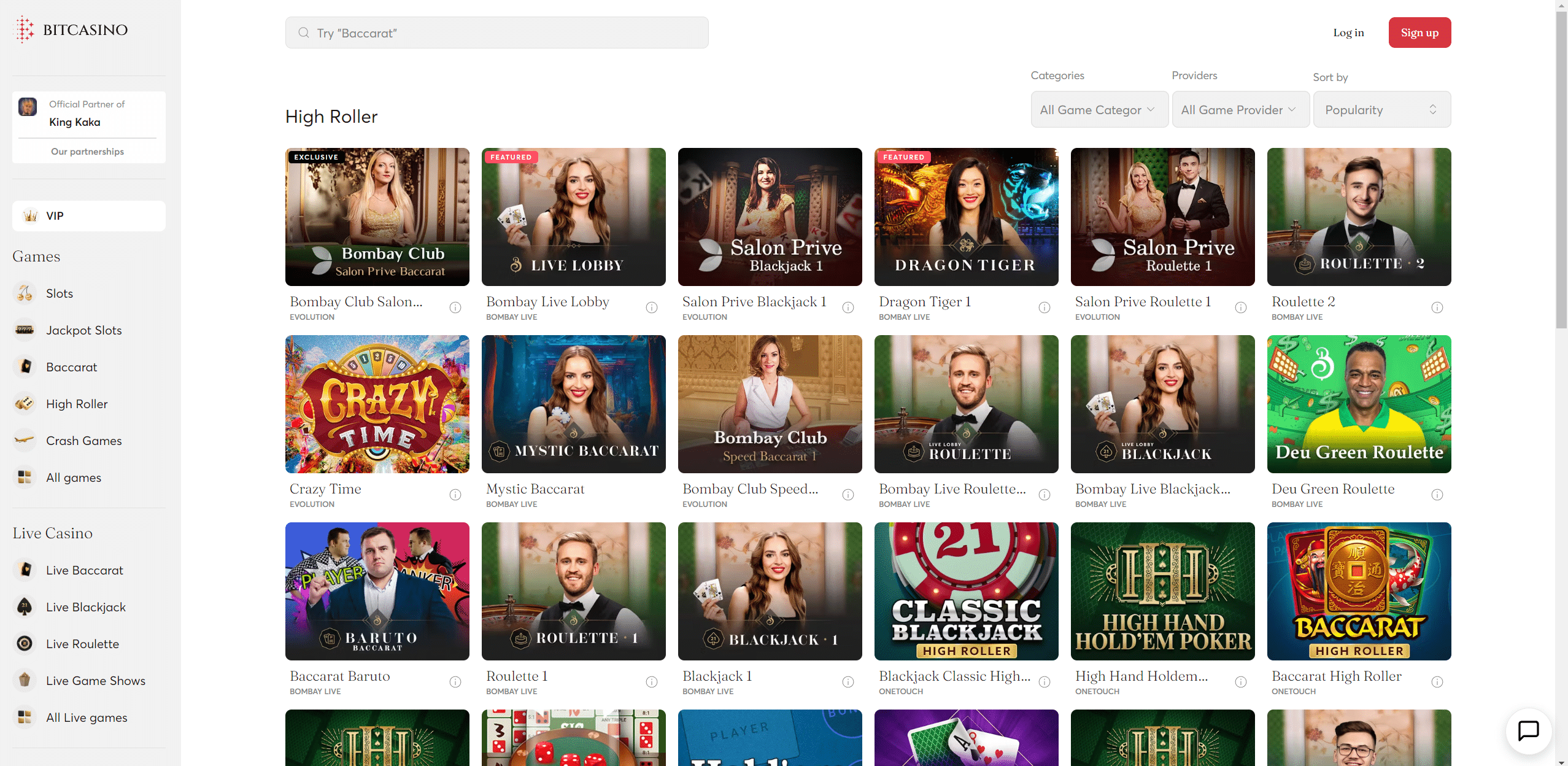Open the VIP crown icon
The image size is (1568, 766).
click(x=30, y=216)
